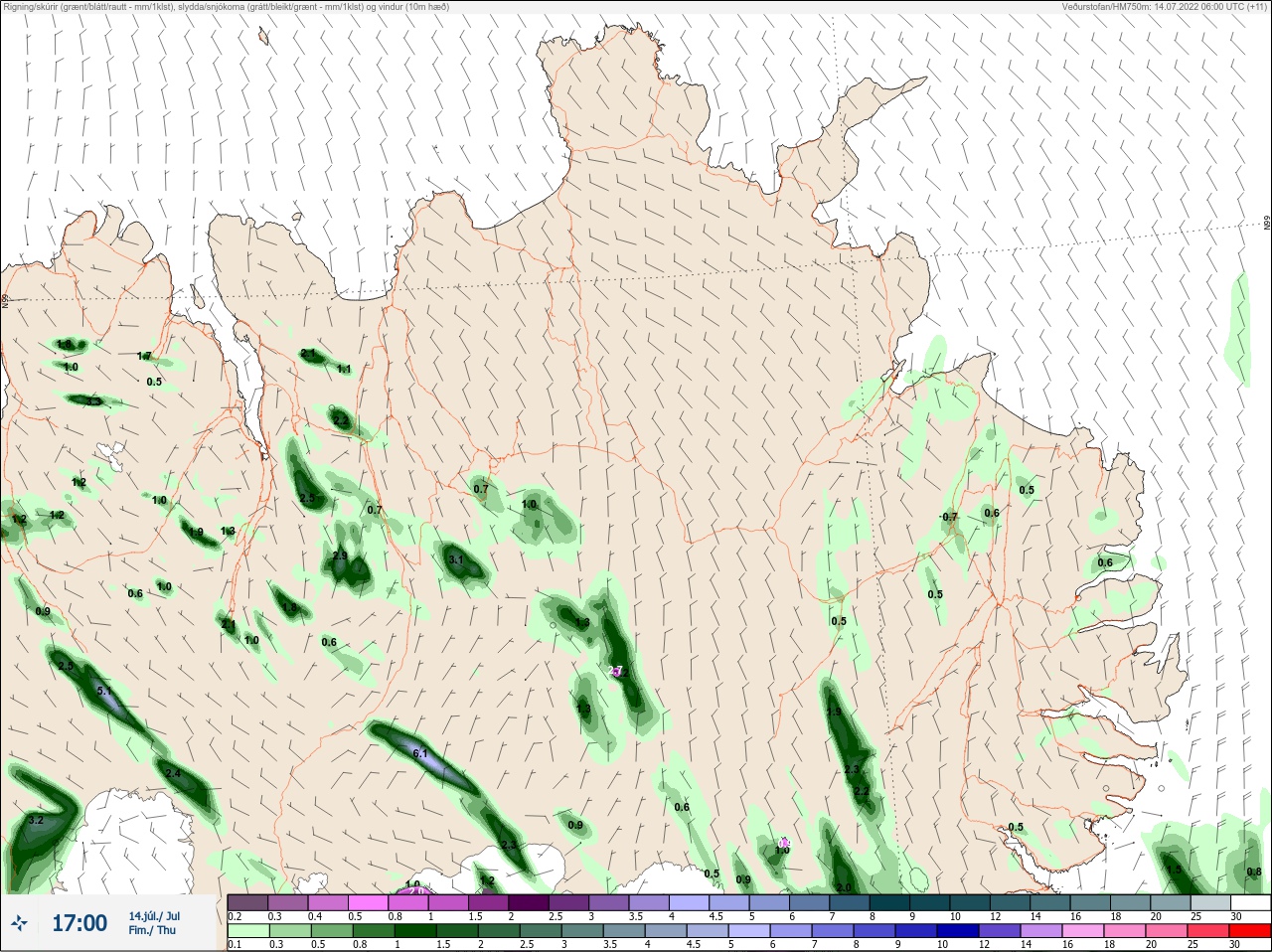Click upper legend white swatch after 30
The height and width of the screenshot is (952, 1272).
(1251, 903)
